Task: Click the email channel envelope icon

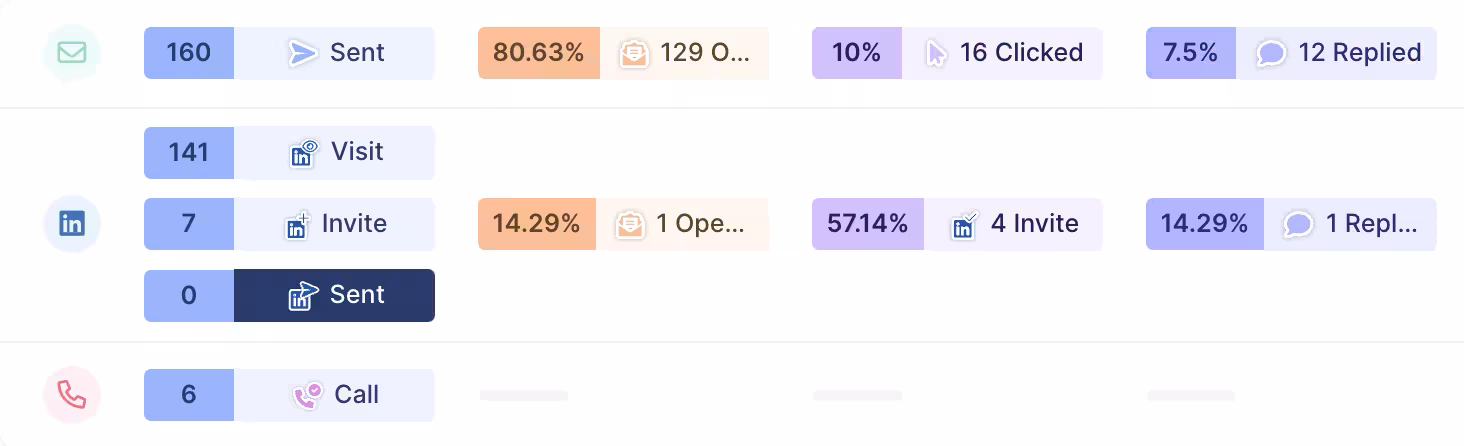Action: click(x=72, y=53)
